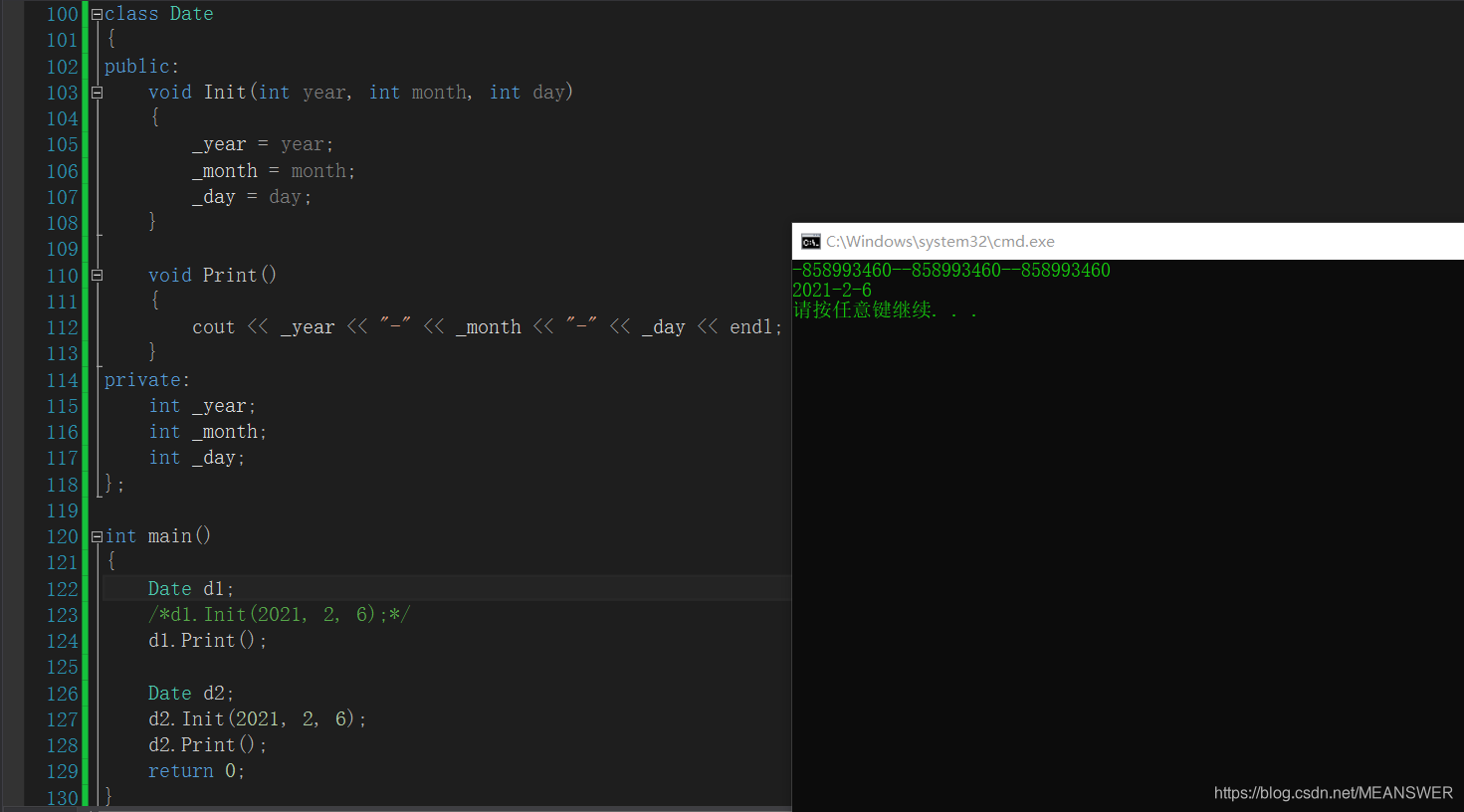Click line number 100 in gutter

point(62,14)
